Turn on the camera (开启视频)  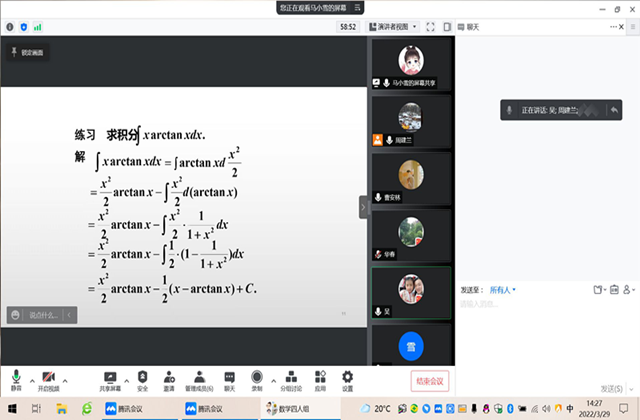[x=49, y=377]
